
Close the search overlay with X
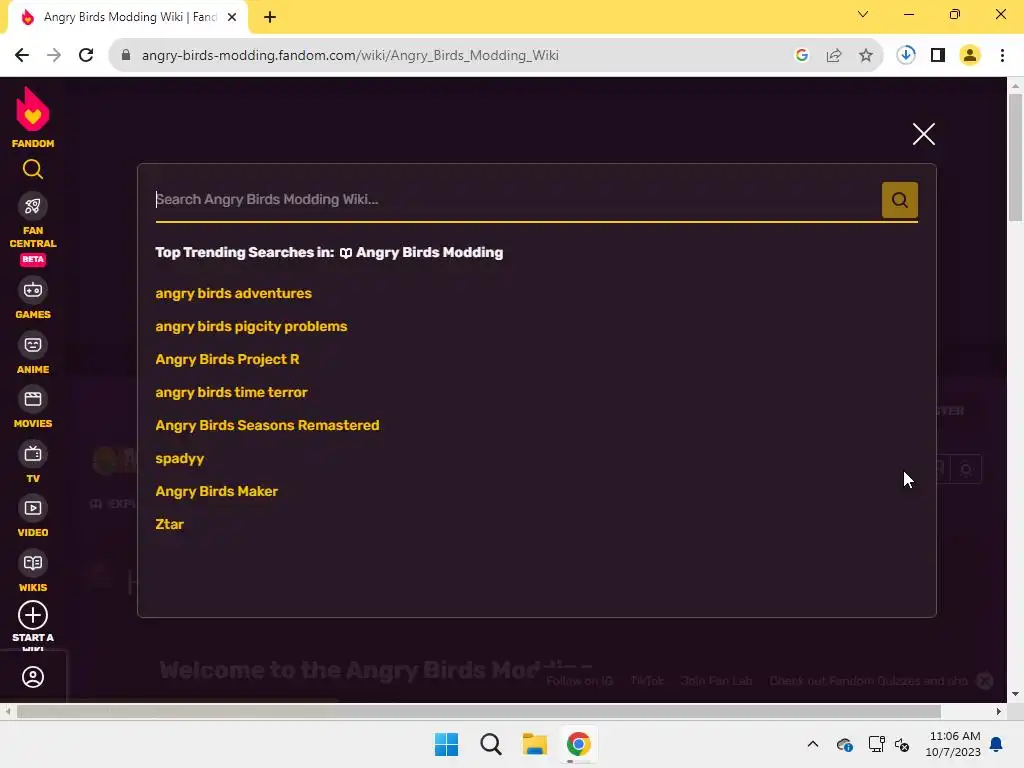pos(923,134)
